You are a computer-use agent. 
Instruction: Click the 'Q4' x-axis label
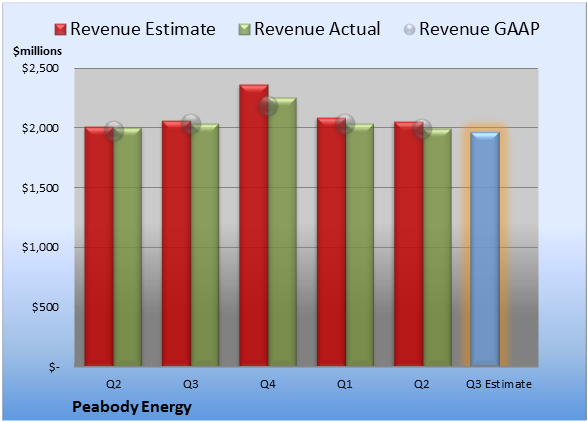coord(268,384)
